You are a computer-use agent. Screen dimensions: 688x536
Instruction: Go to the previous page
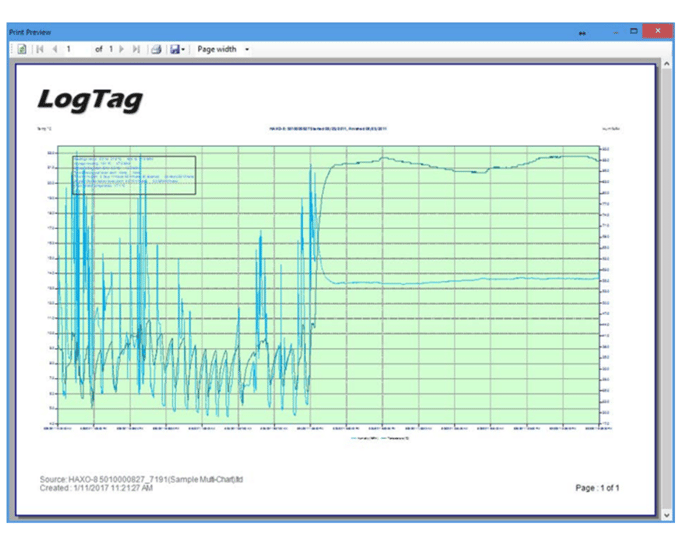point(55,49)
